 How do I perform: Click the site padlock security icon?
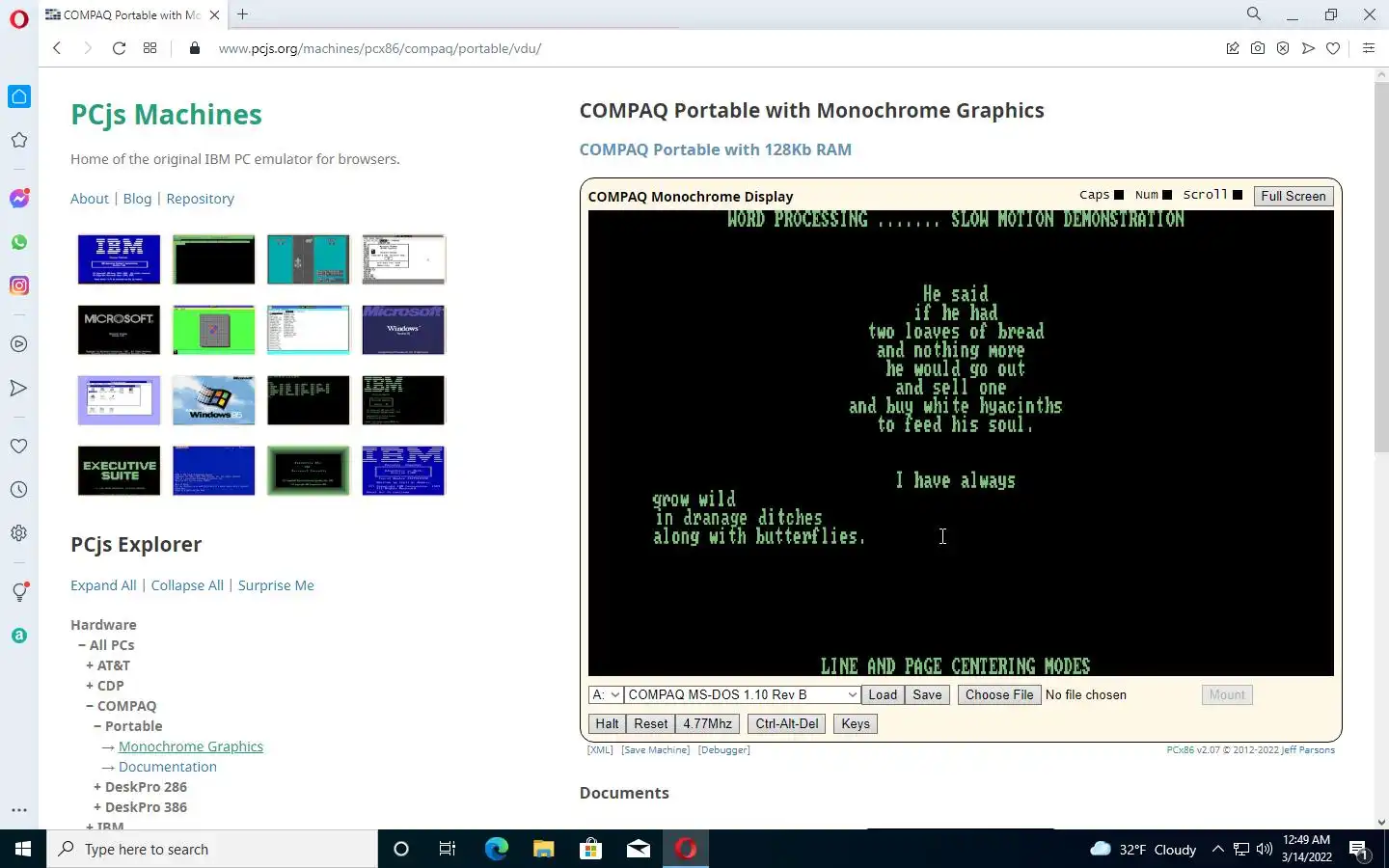coord(195,48)
